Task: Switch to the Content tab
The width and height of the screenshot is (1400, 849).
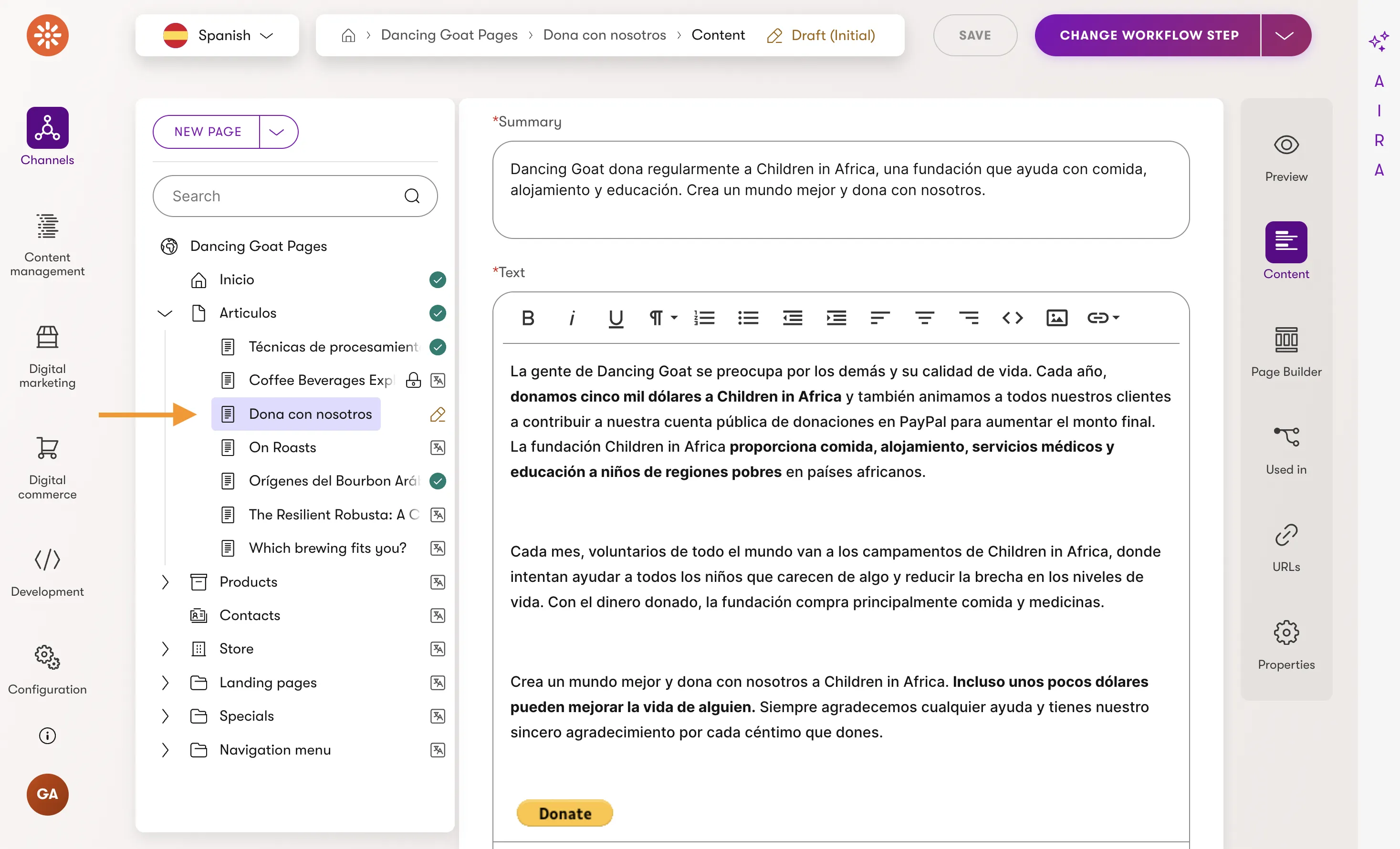Action: (1286, 250)
